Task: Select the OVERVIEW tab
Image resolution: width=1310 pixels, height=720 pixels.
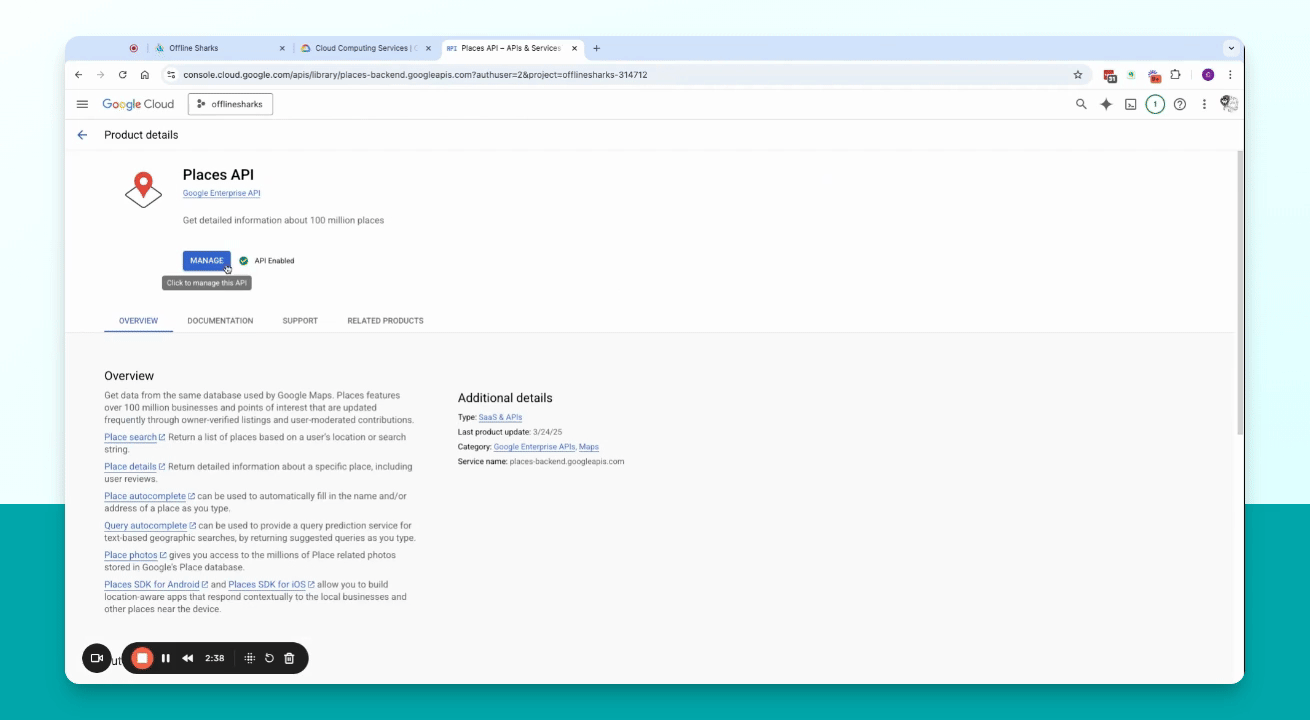Action: [139, 321]
